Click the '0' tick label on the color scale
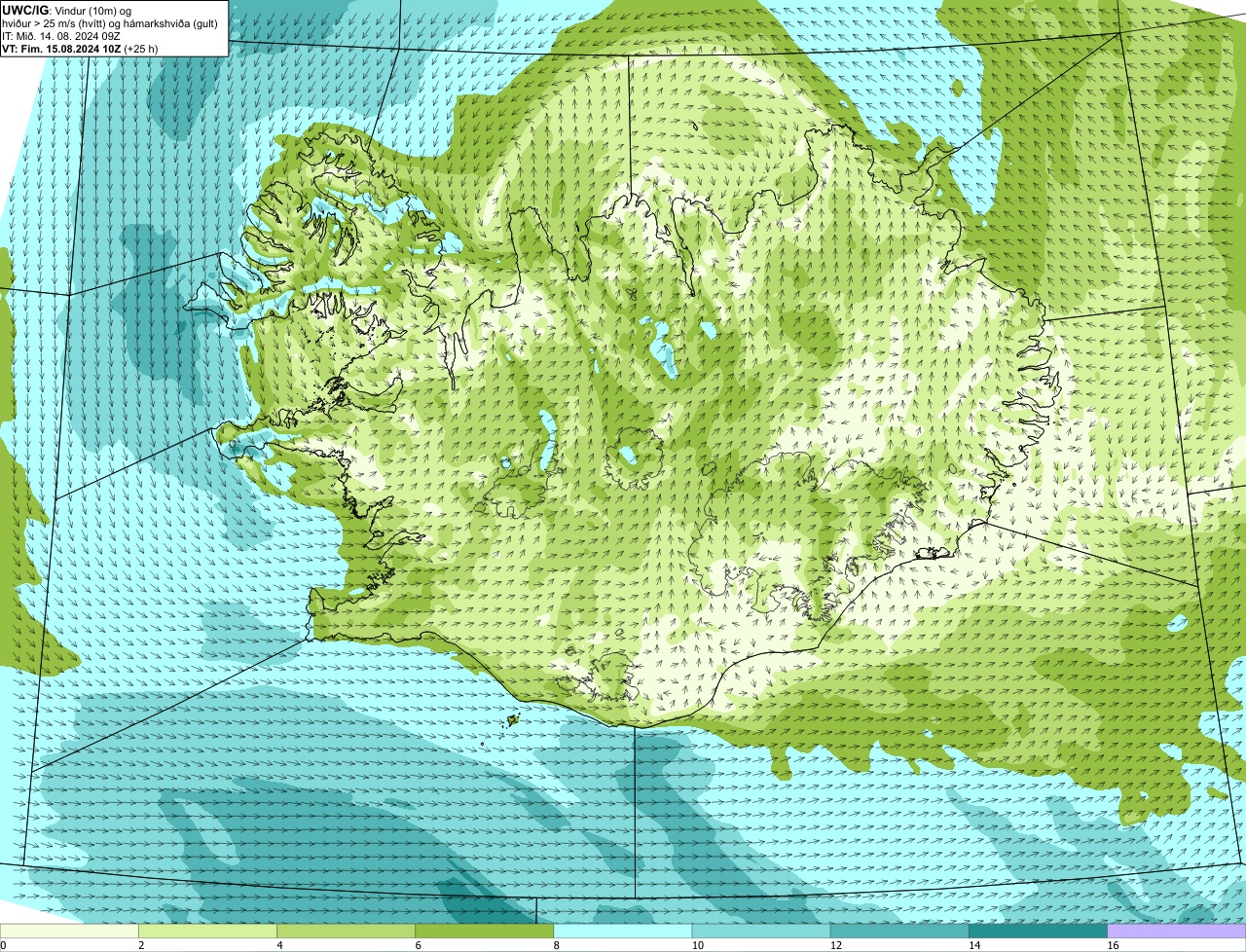The width and height of the screenshot is (1246, 952). pos(3,945)
